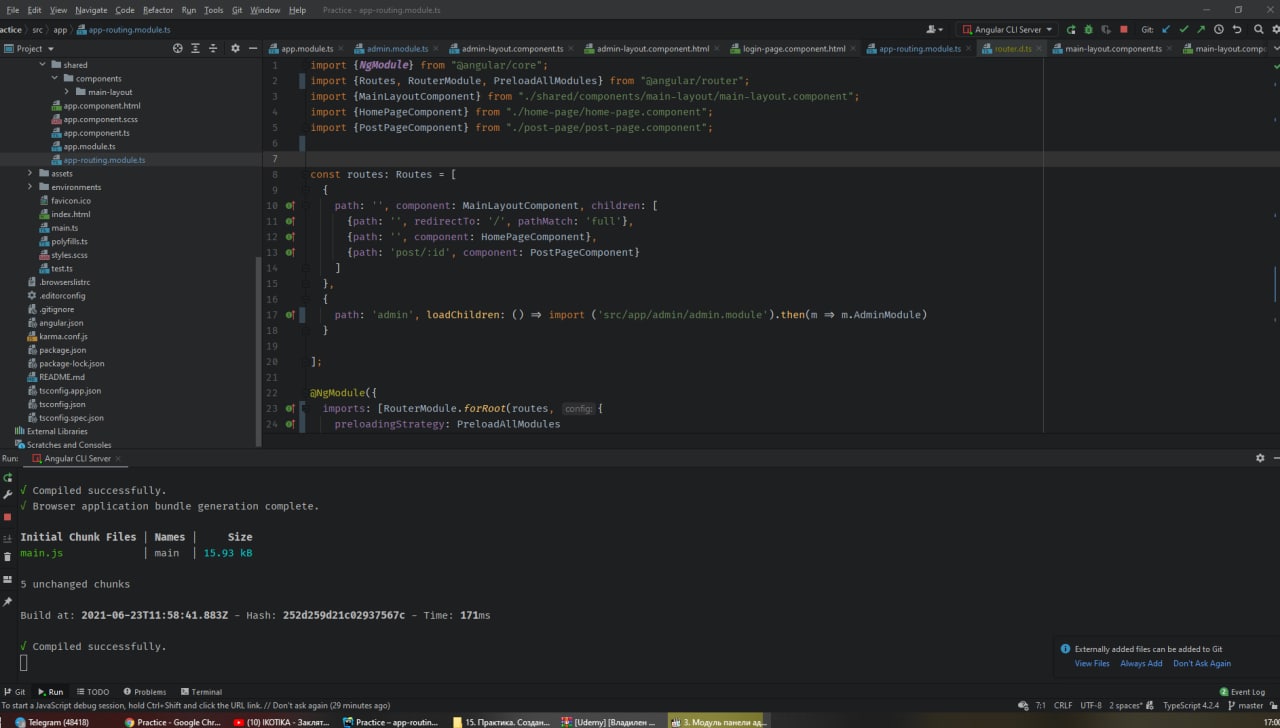Click Git update project arrow icon
The width and height of the screenshot is (1280, 728).
point(1167,30)
